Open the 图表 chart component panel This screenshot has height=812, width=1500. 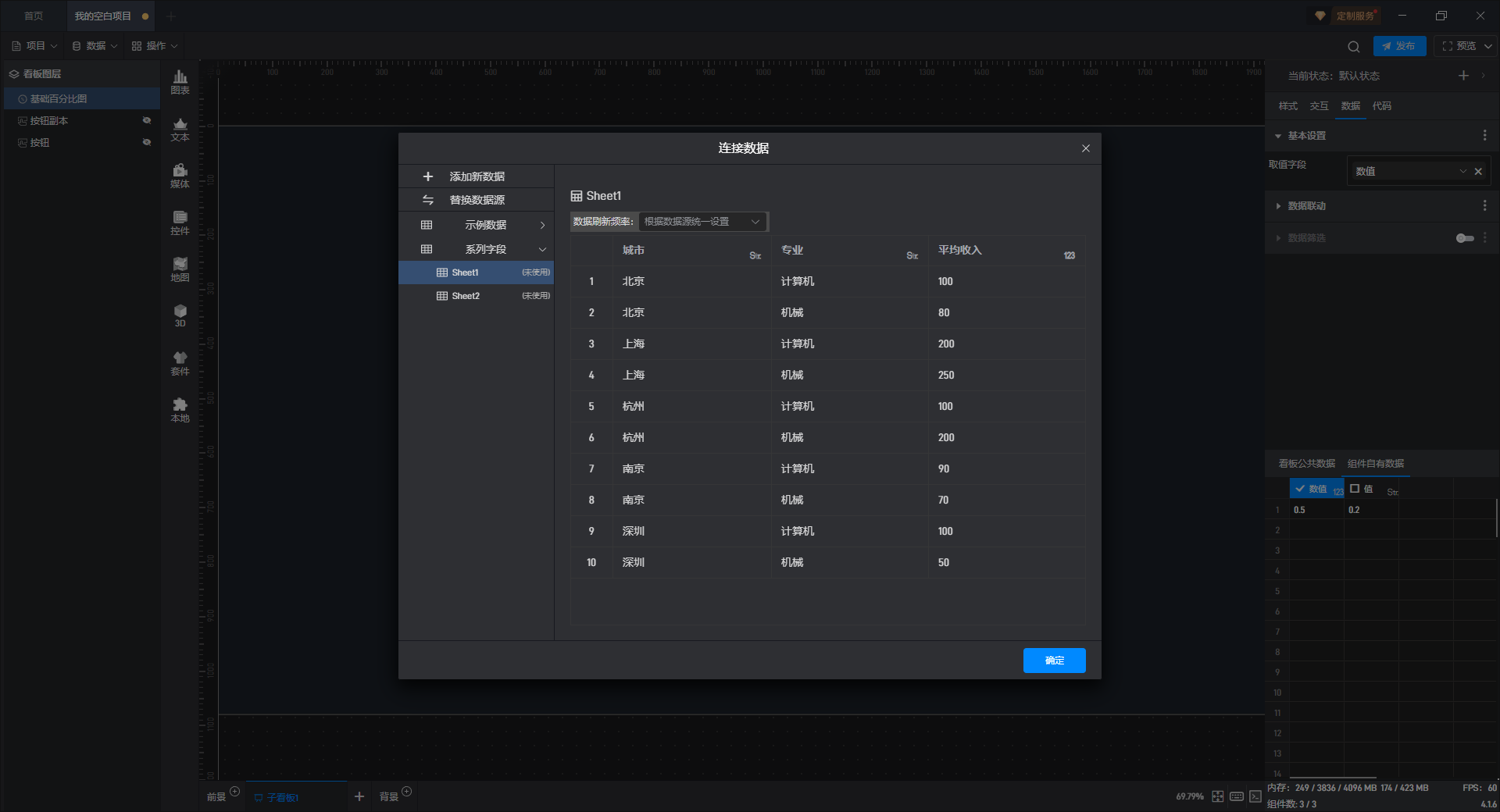coord(180,81)
